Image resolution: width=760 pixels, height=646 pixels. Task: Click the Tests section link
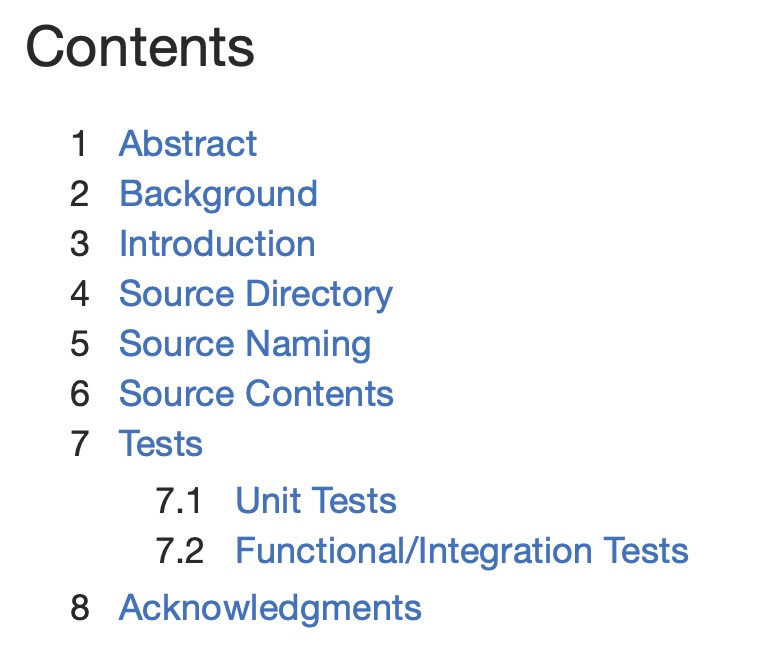pyautogui.click(x=161, y=444)
